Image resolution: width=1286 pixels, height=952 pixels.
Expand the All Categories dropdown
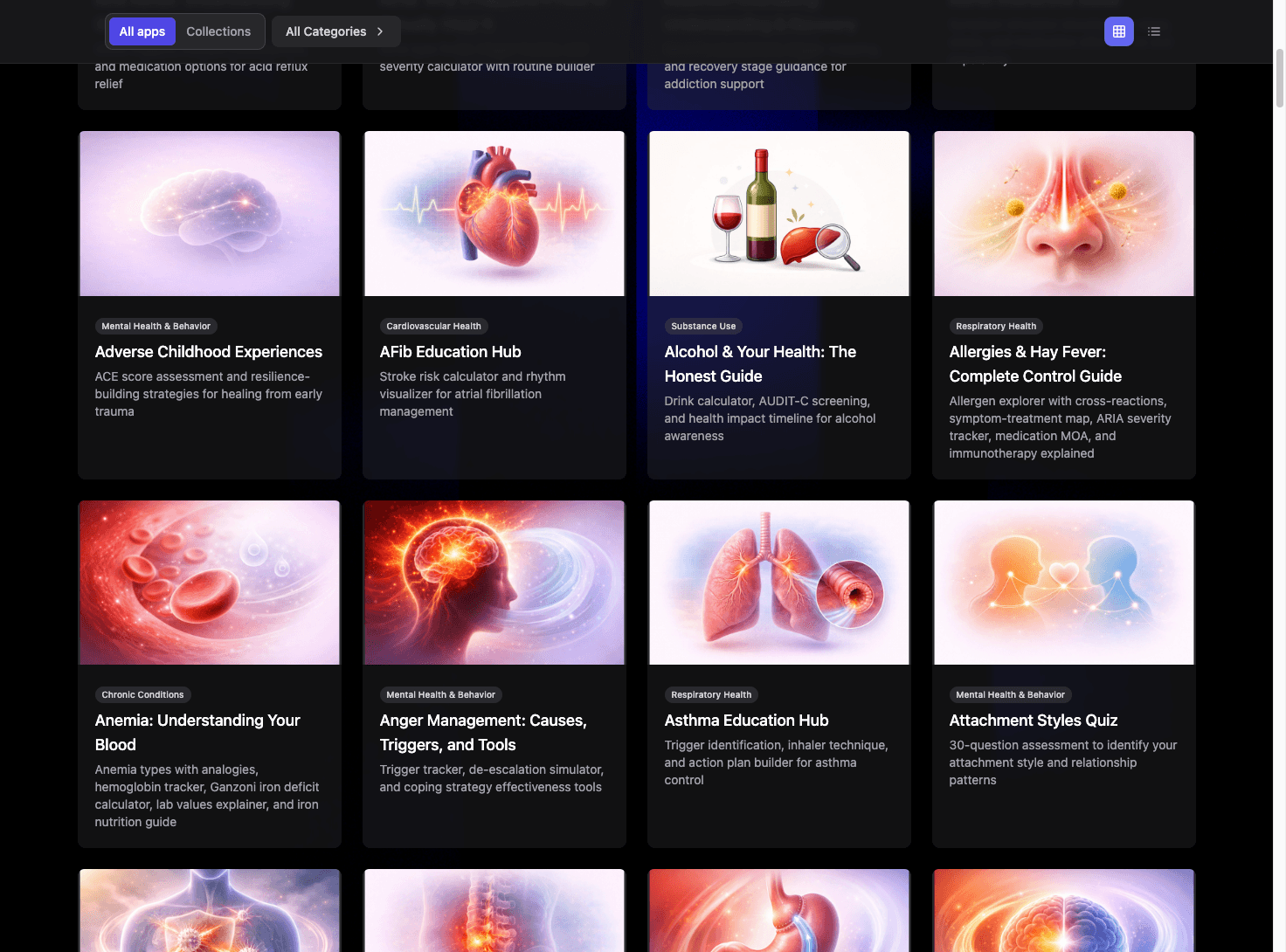tap(335, 31)
